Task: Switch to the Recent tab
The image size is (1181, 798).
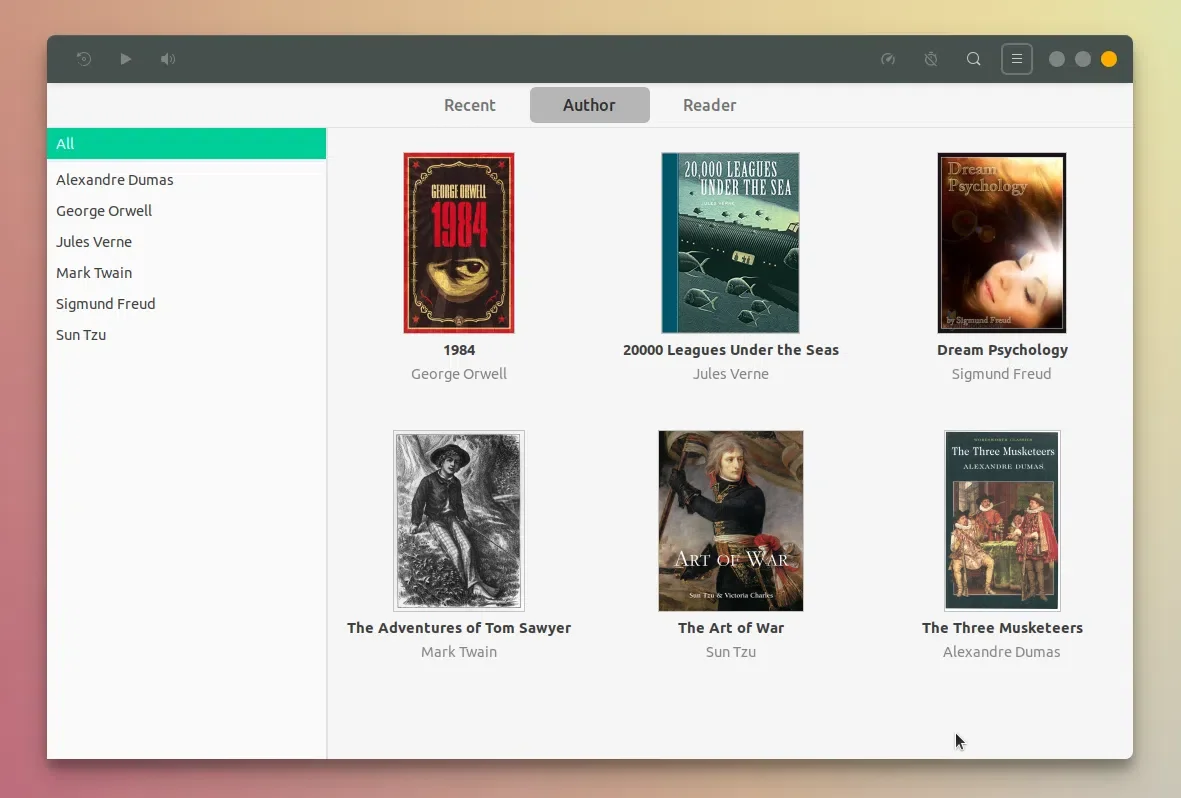Action: coord(469,105)
